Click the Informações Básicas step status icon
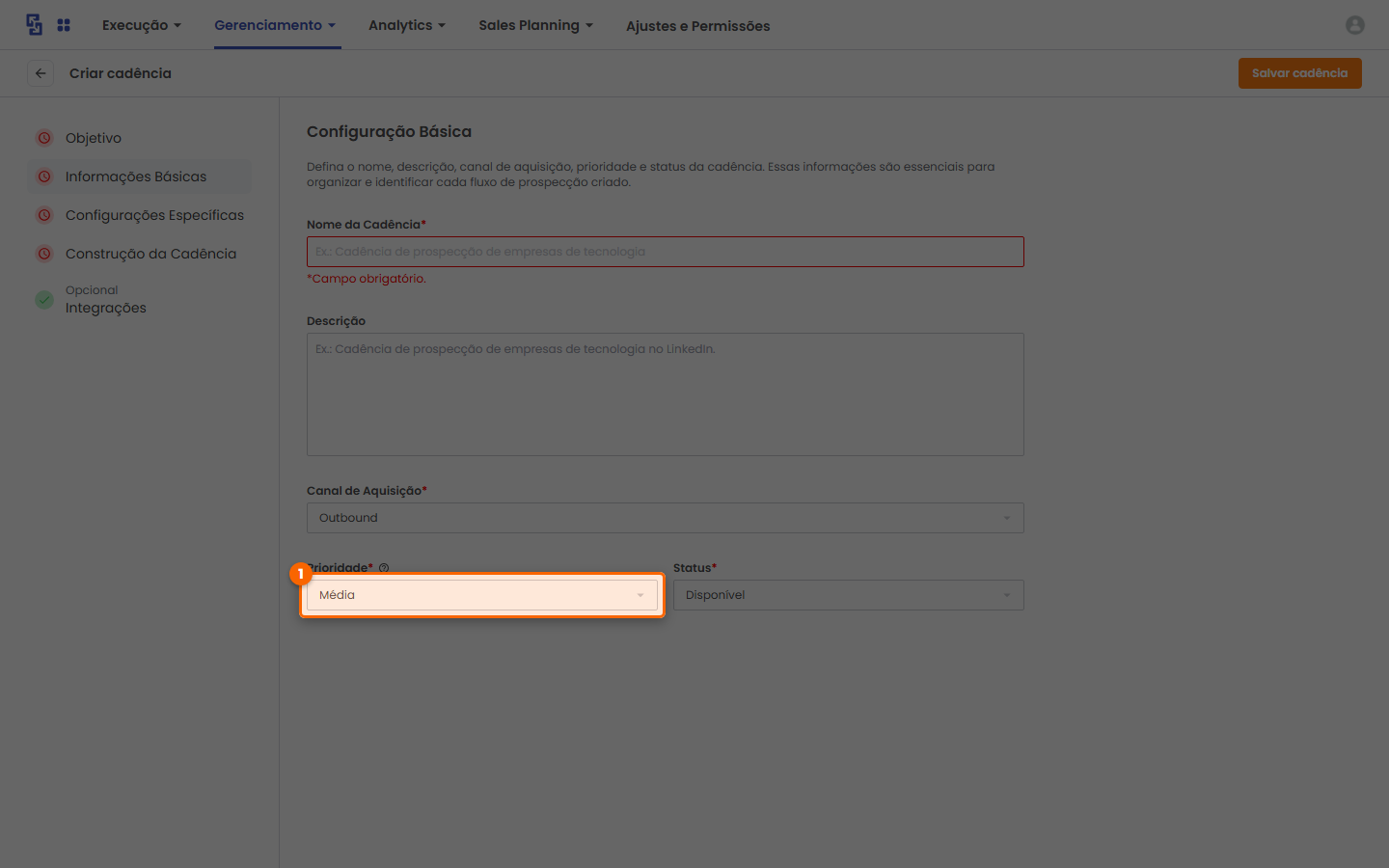Screen dimensions: 1389x868 click(x=44, y=176)
